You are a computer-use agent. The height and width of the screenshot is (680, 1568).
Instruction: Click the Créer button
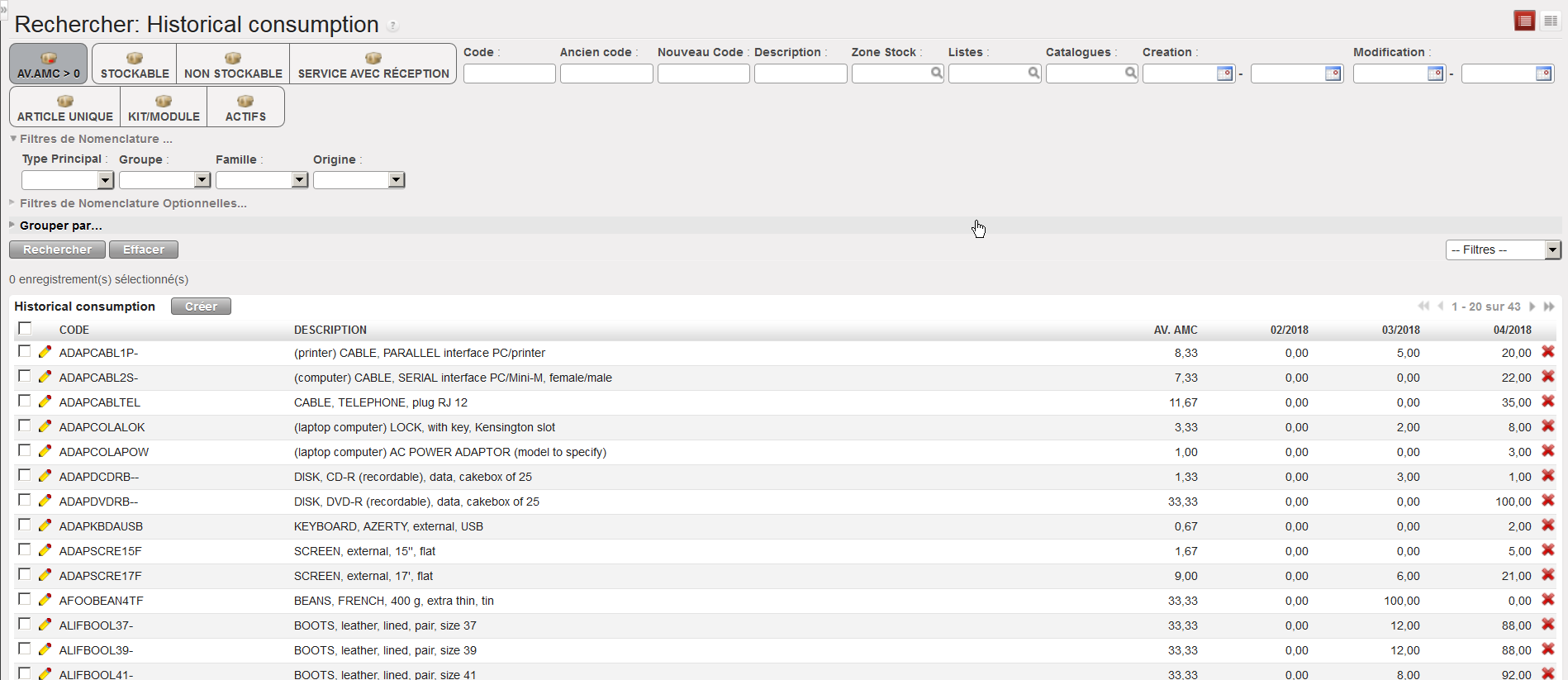point(201,307)
